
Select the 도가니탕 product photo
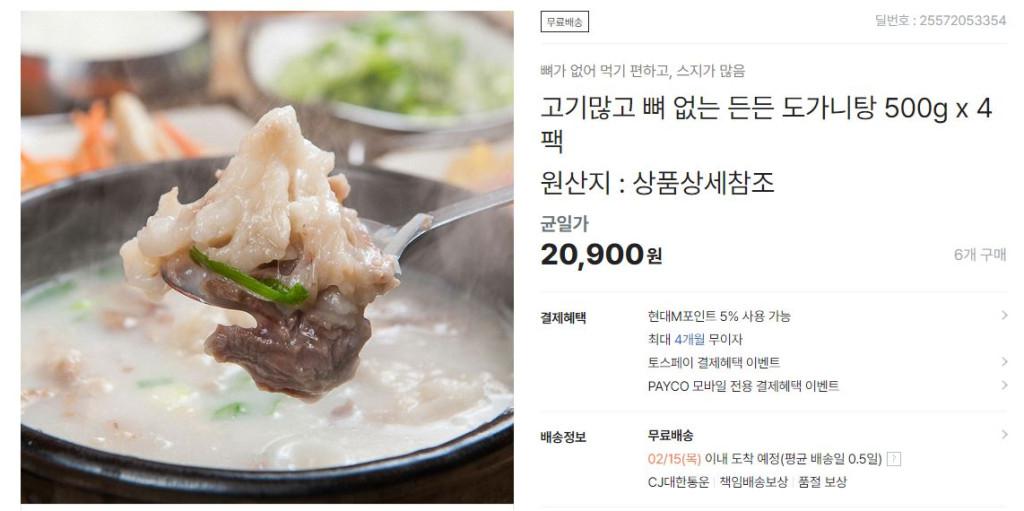pyautogui.click(x=267, y=257)
